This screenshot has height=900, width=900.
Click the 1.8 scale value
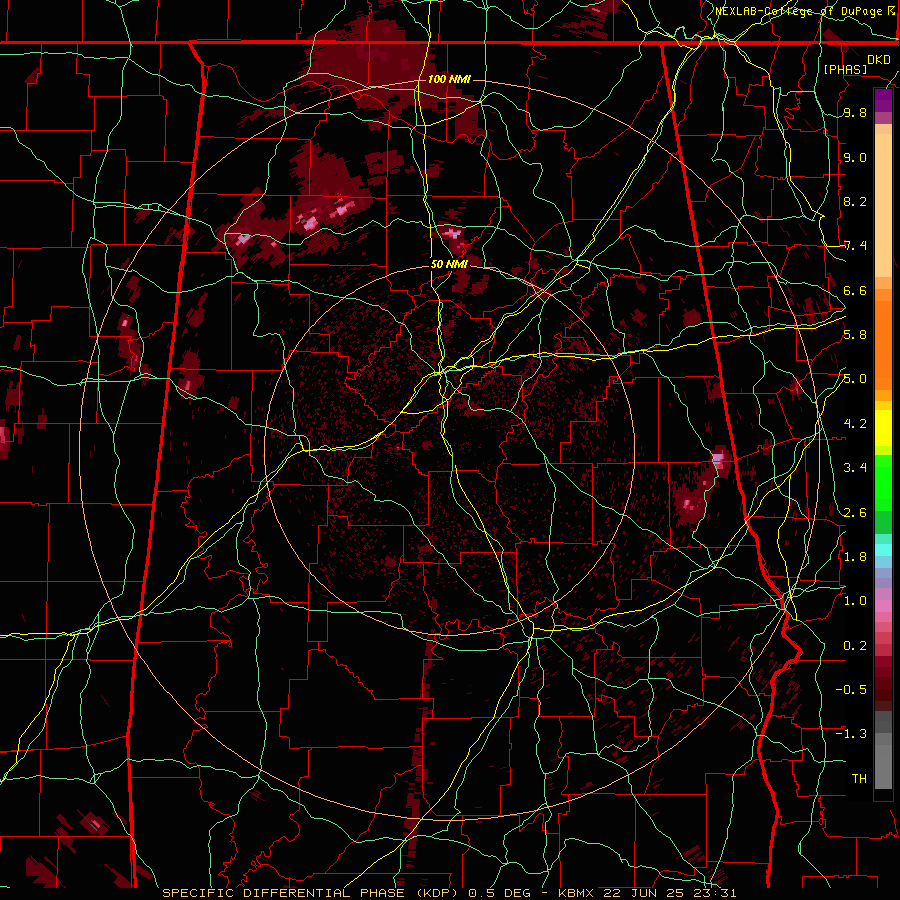[x=855, y=557]
